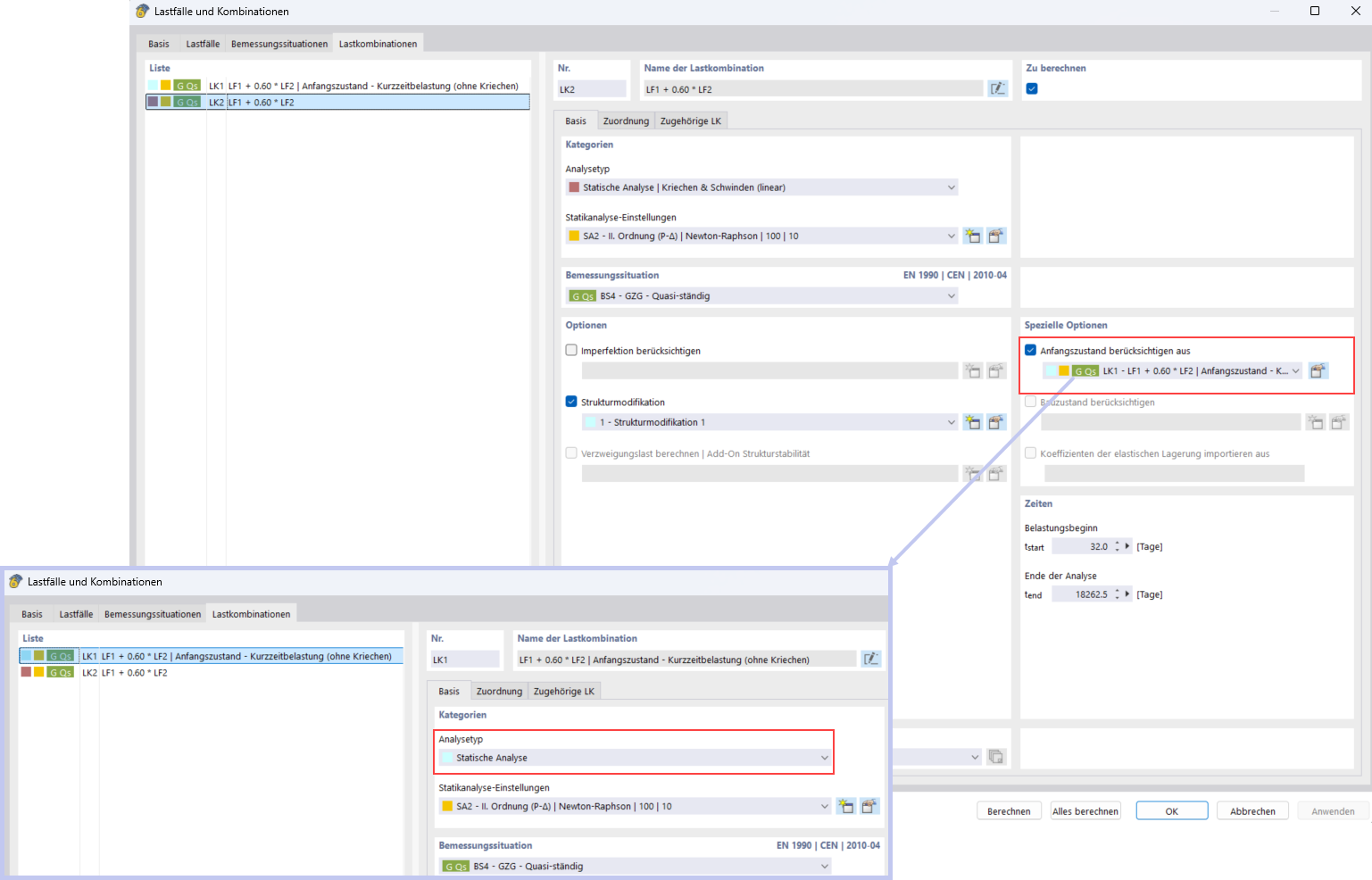Edit static analysis settings SA2 in main window
Viewport: 1372px width, 880px height.
996,236
